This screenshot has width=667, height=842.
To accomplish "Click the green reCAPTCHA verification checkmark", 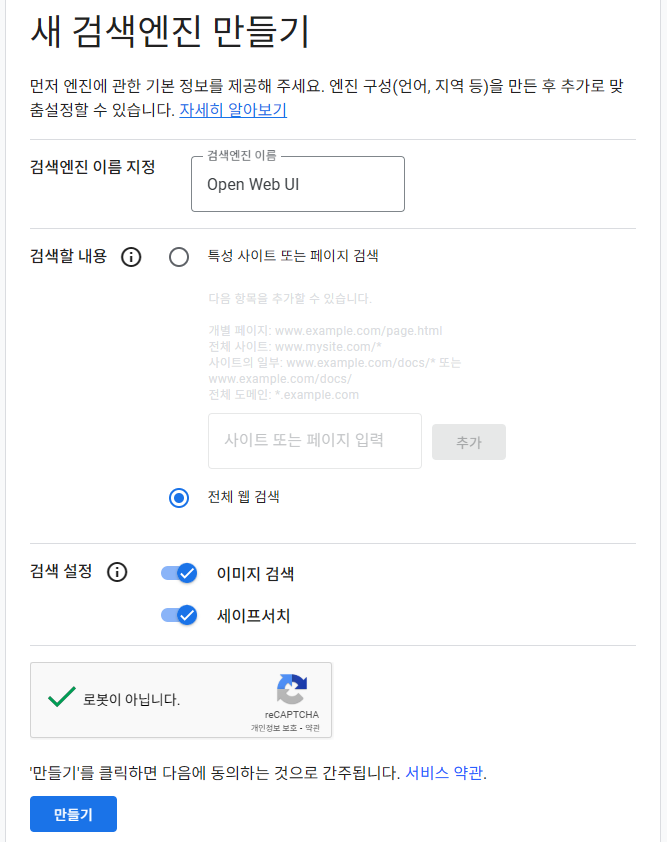I will tap(62, 697).
